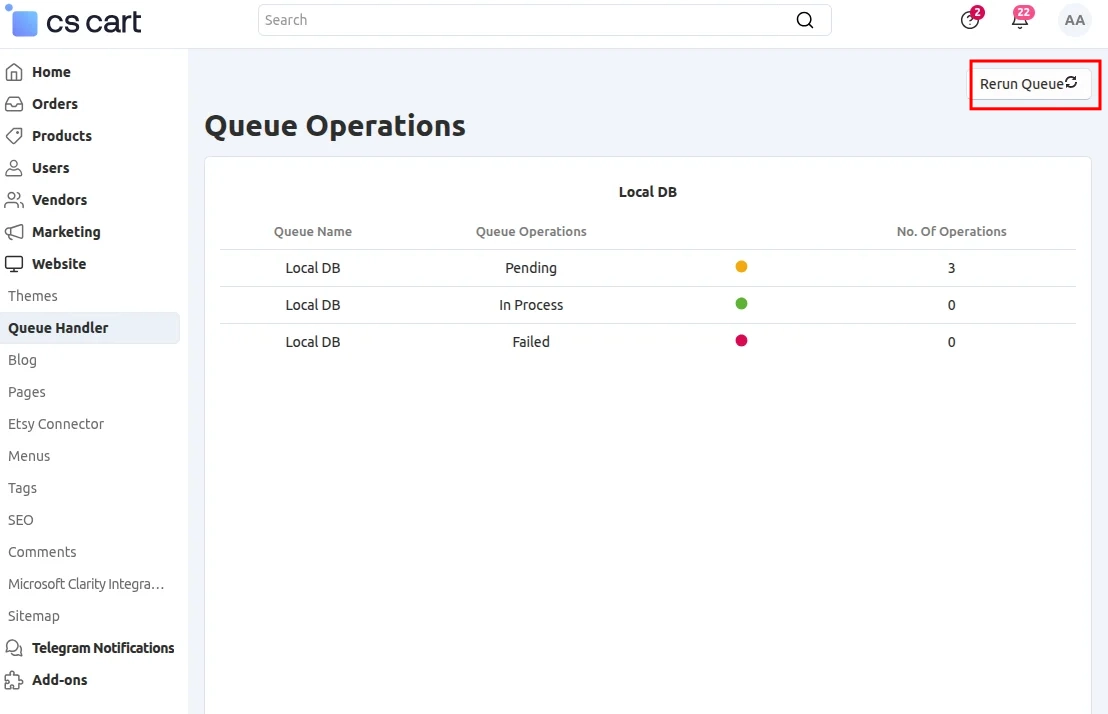This screenshot has height=714, width=1108.
Task: Open the SEO link
Action: (x=20, y=520)
